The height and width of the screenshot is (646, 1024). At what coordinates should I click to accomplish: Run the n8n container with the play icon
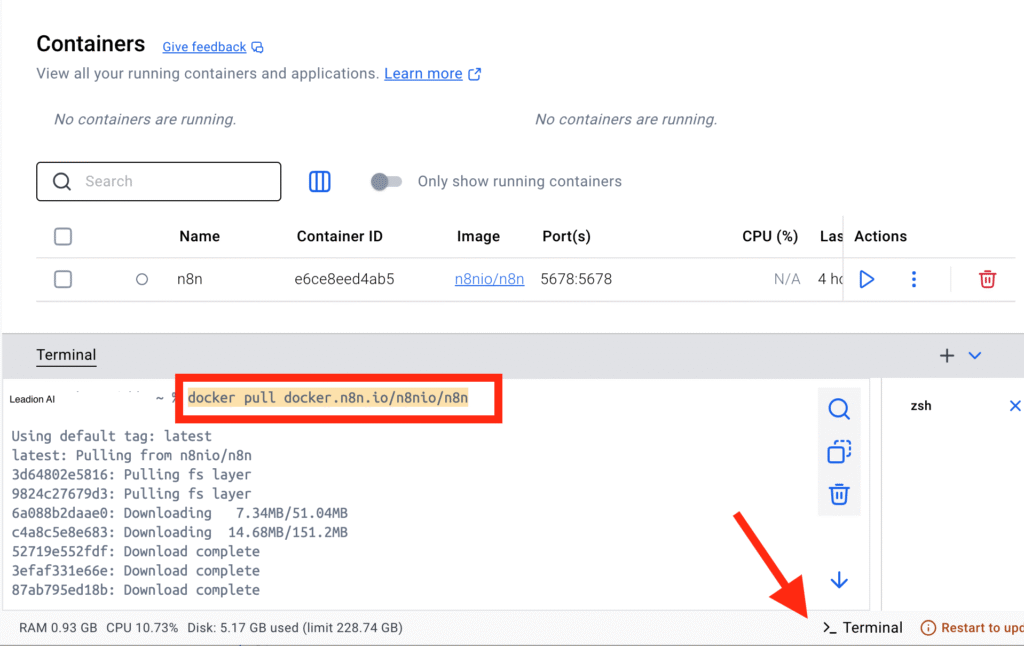(x=866, y=279)
